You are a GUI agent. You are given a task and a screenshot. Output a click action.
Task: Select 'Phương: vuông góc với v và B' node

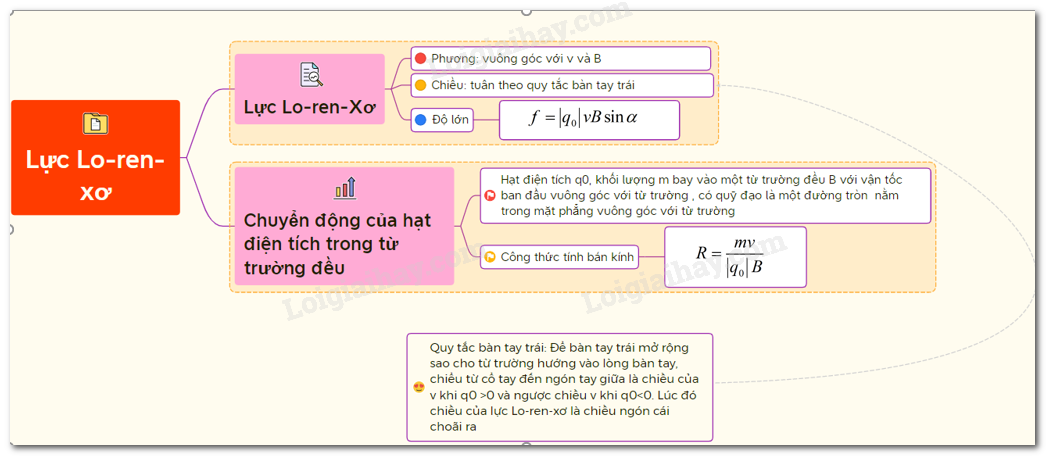pyautogui.click(x=560, y=59)
